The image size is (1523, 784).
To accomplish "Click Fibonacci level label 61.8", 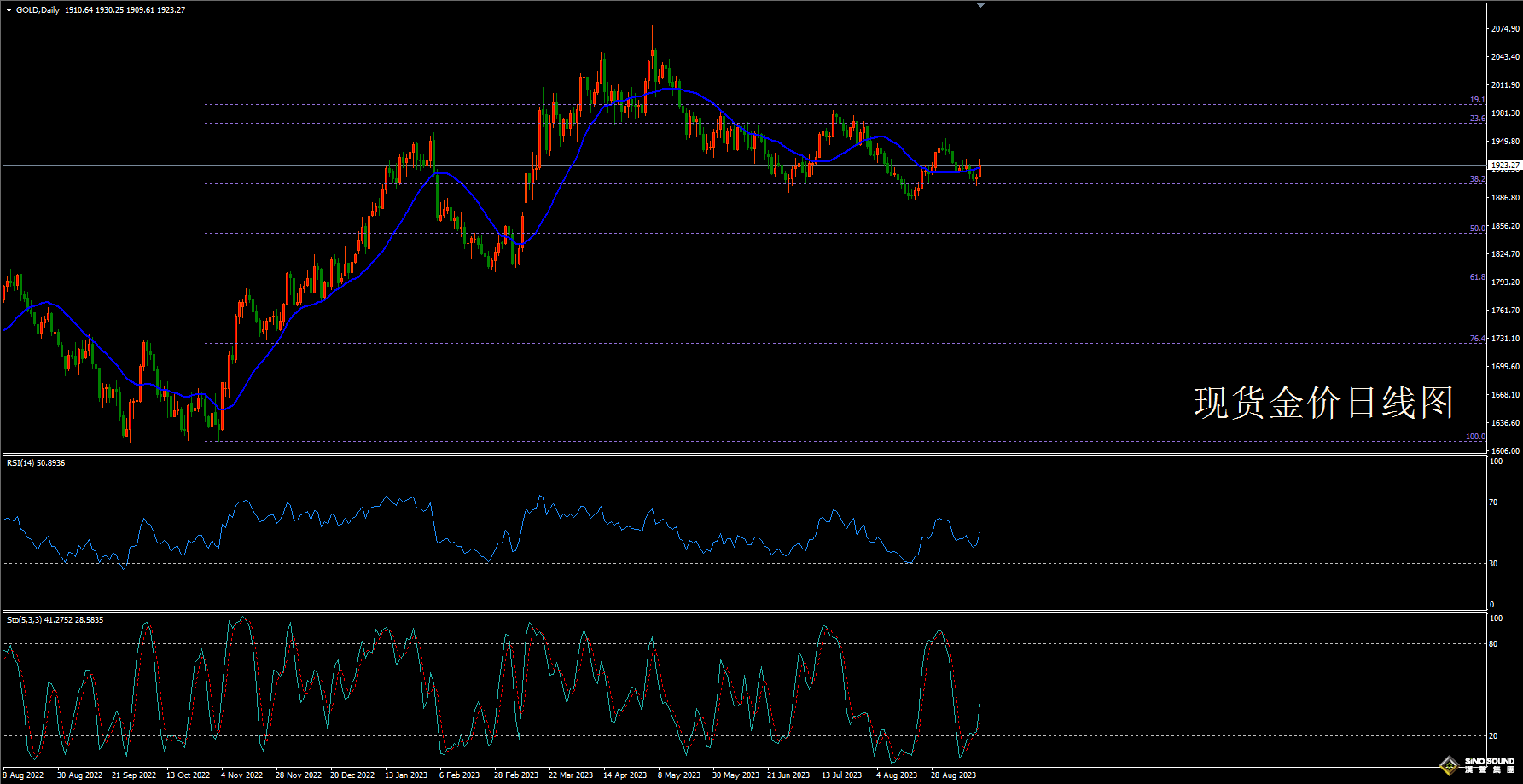I will [1477, 277].
